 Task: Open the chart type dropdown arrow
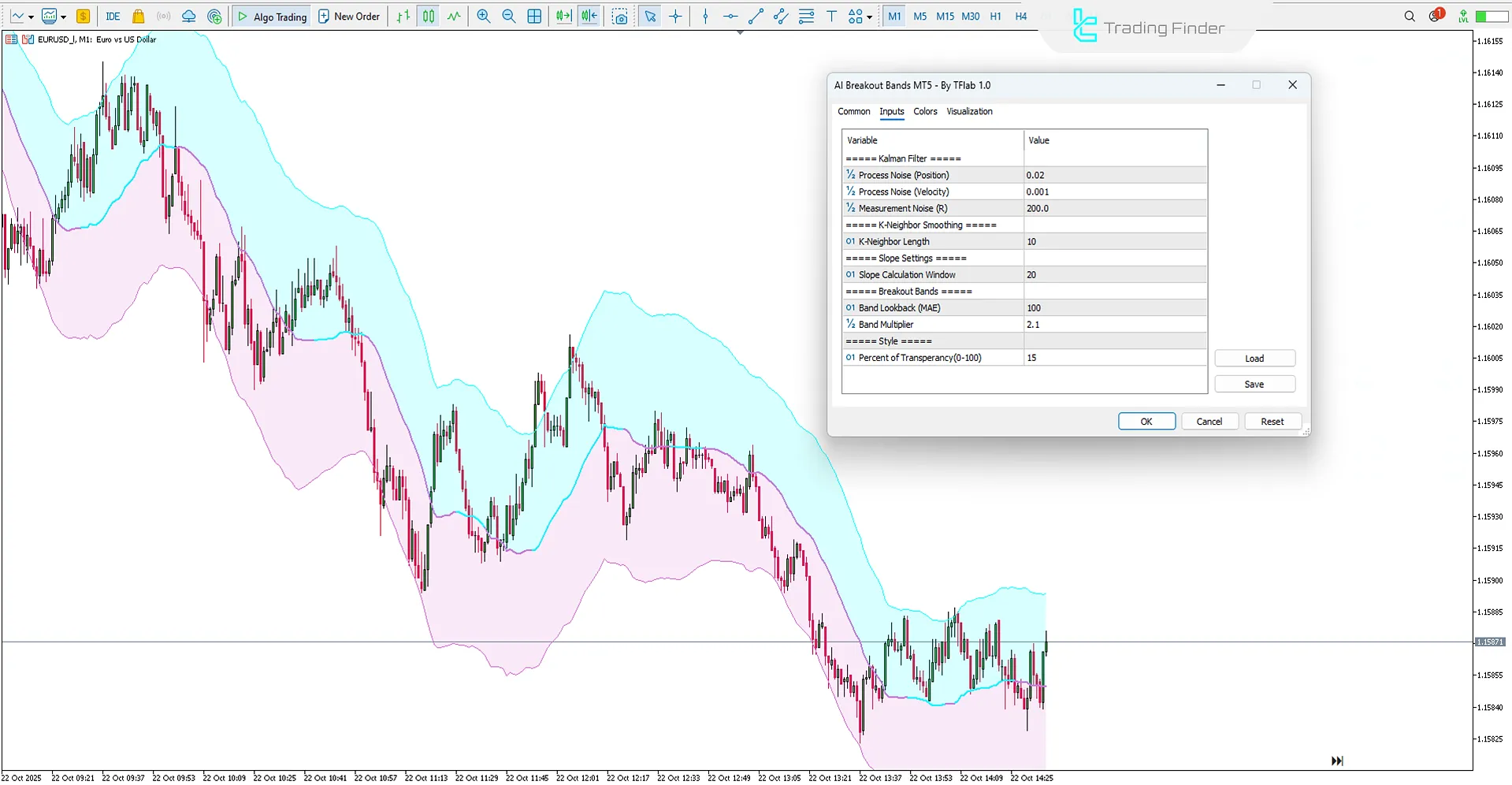[x=32, y=16]
